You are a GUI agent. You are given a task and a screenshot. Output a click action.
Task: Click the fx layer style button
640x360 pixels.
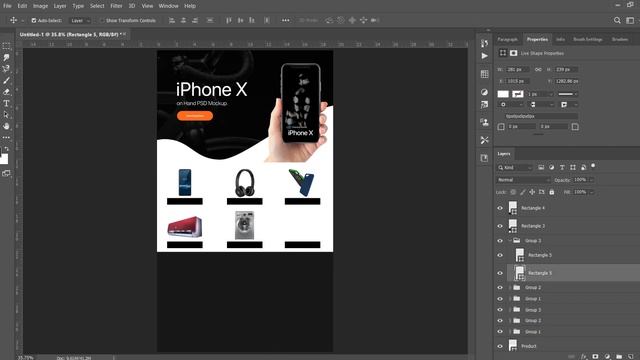584,356
